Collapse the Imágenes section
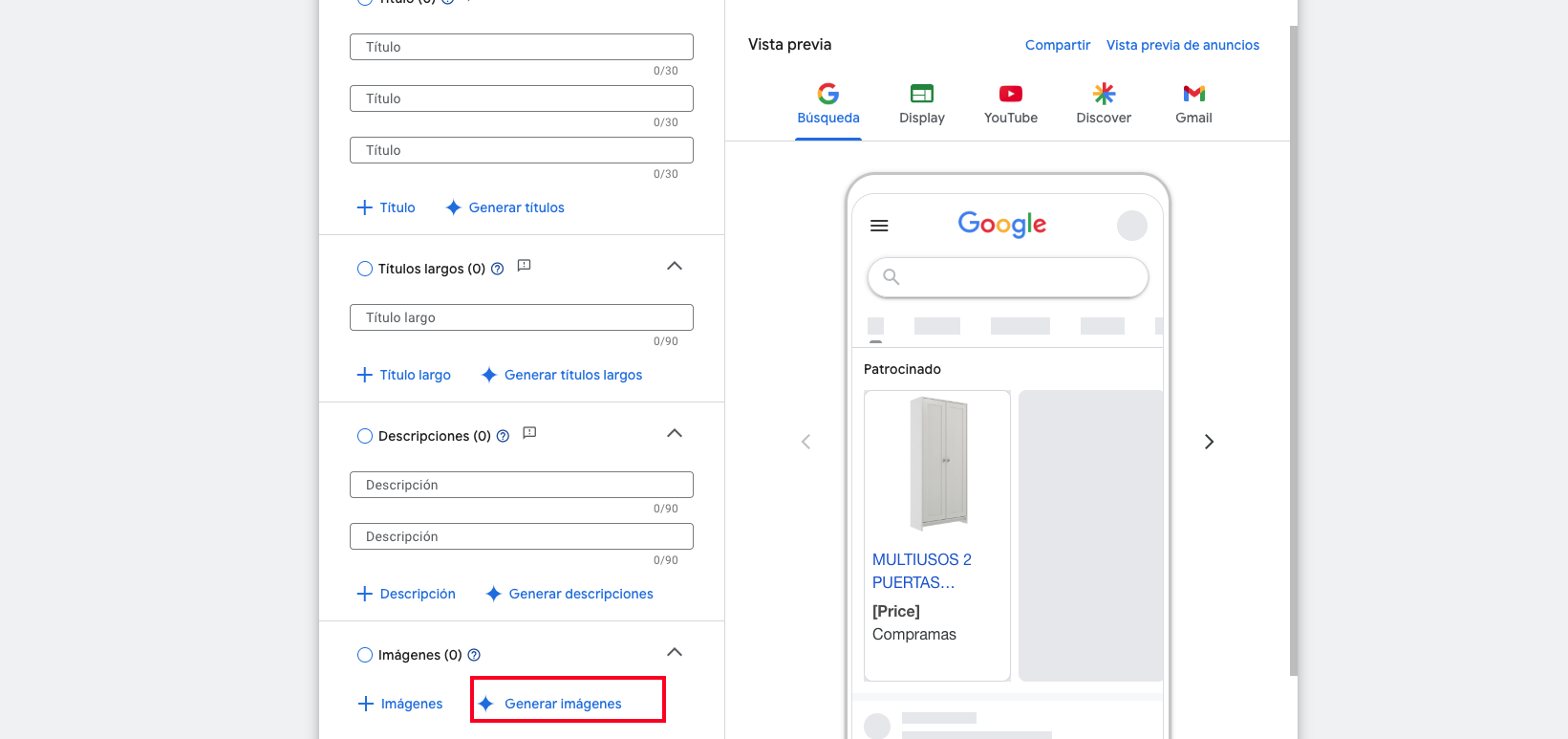Viewport: 1568px width, 739px height. pyautogui.click(x=675, y=652)
